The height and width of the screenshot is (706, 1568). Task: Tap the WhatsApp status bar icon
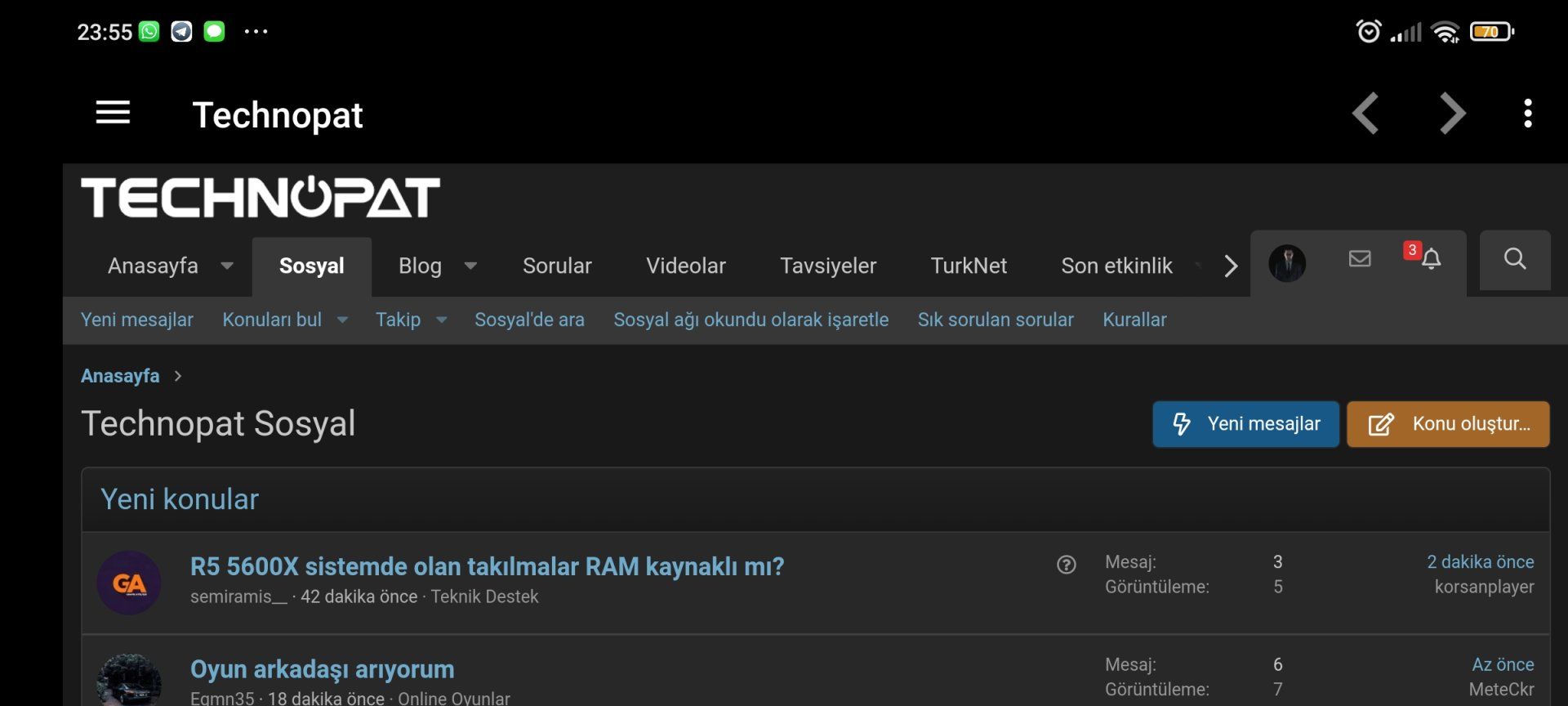(149, 32)
